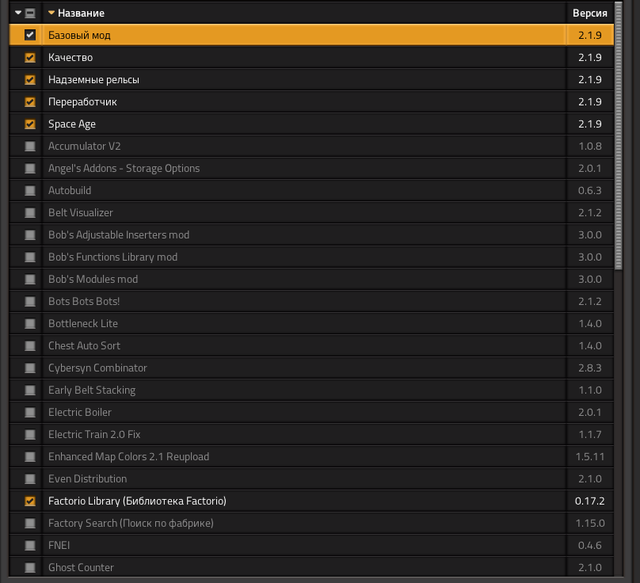Select the Bots Bots Bots! name
Viewport: 640px width, 583px height.
84,301
